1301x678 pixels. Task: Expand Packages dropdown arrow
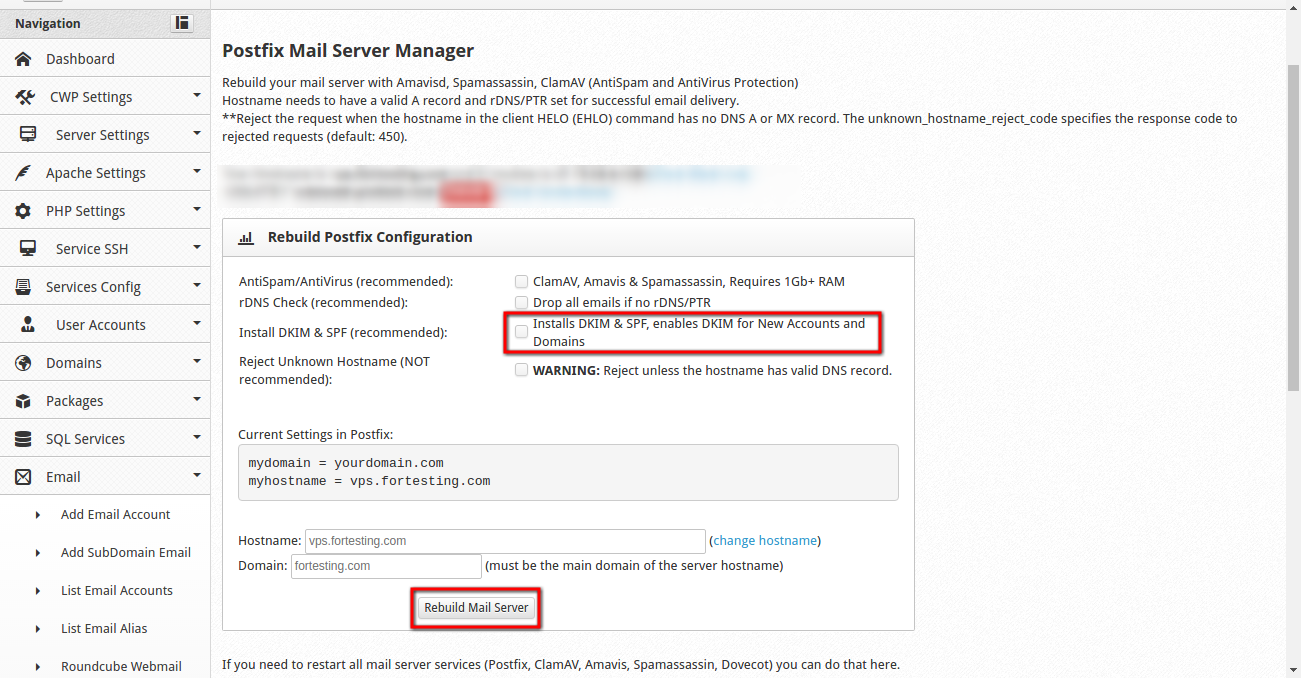[x=197, y=400]
